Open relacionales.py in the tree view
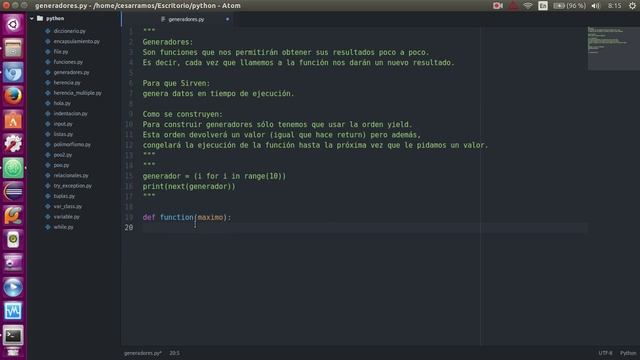 click(71, 176)
